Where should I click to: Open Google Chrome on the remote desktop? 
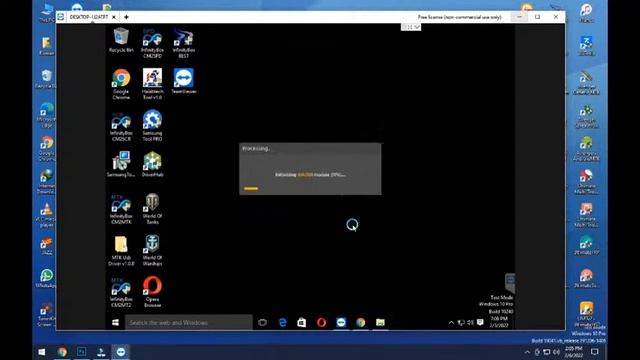121,84
